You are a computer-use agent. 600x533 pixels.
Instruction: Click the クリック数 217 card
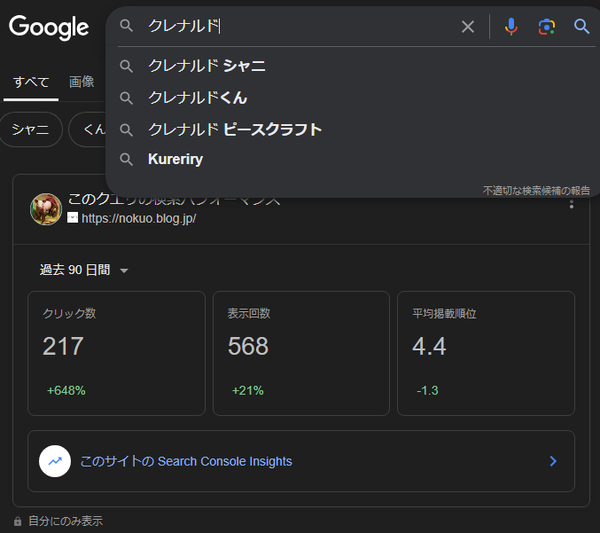(116, 353)
